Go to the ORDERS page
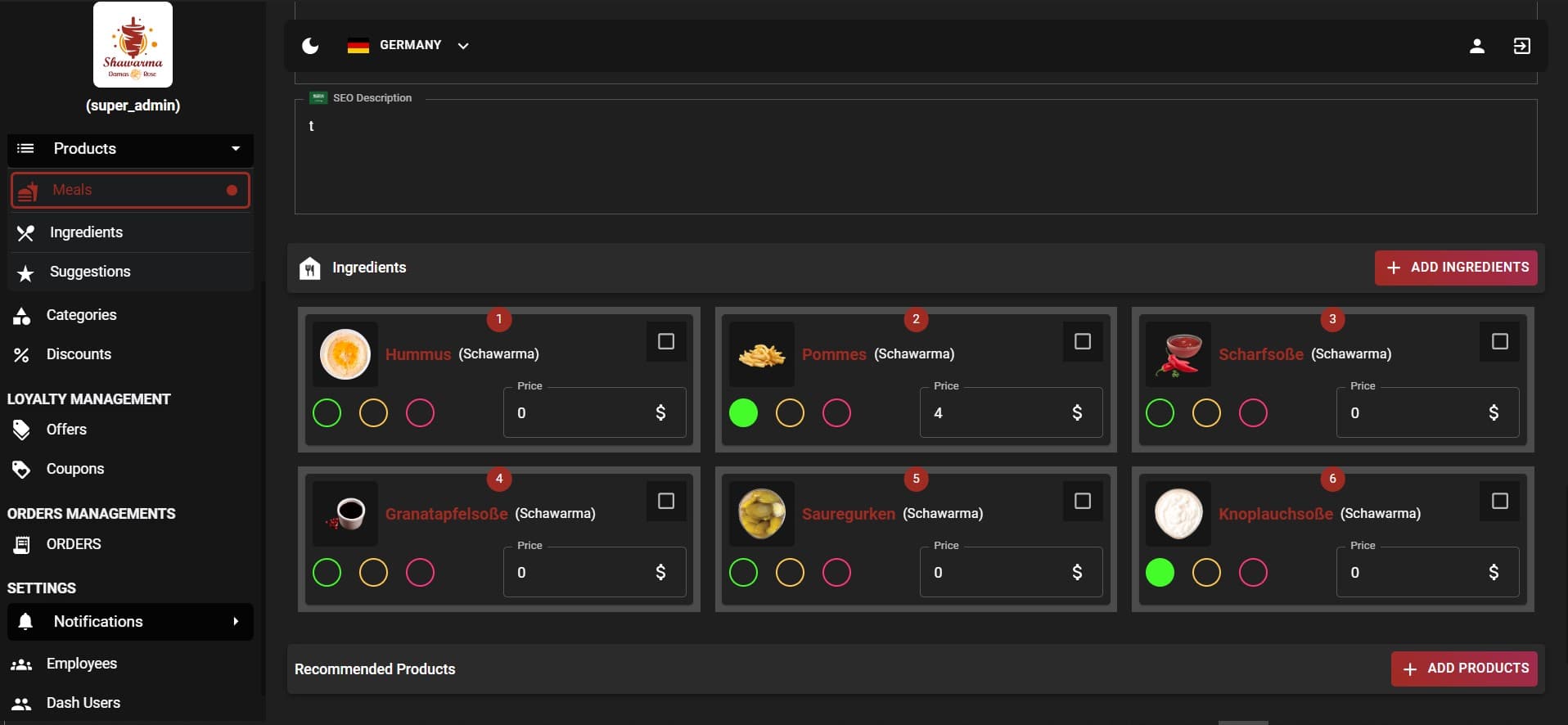 (x=74, y=544)
